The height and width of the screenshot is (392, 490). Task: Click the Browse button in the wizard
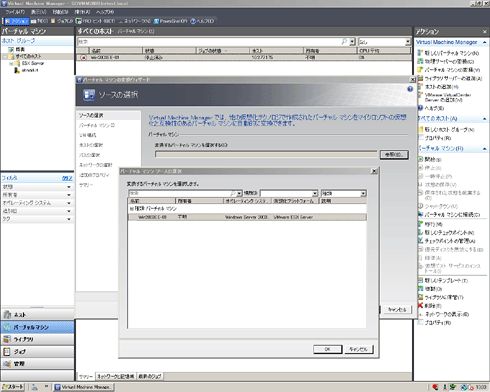394,155
